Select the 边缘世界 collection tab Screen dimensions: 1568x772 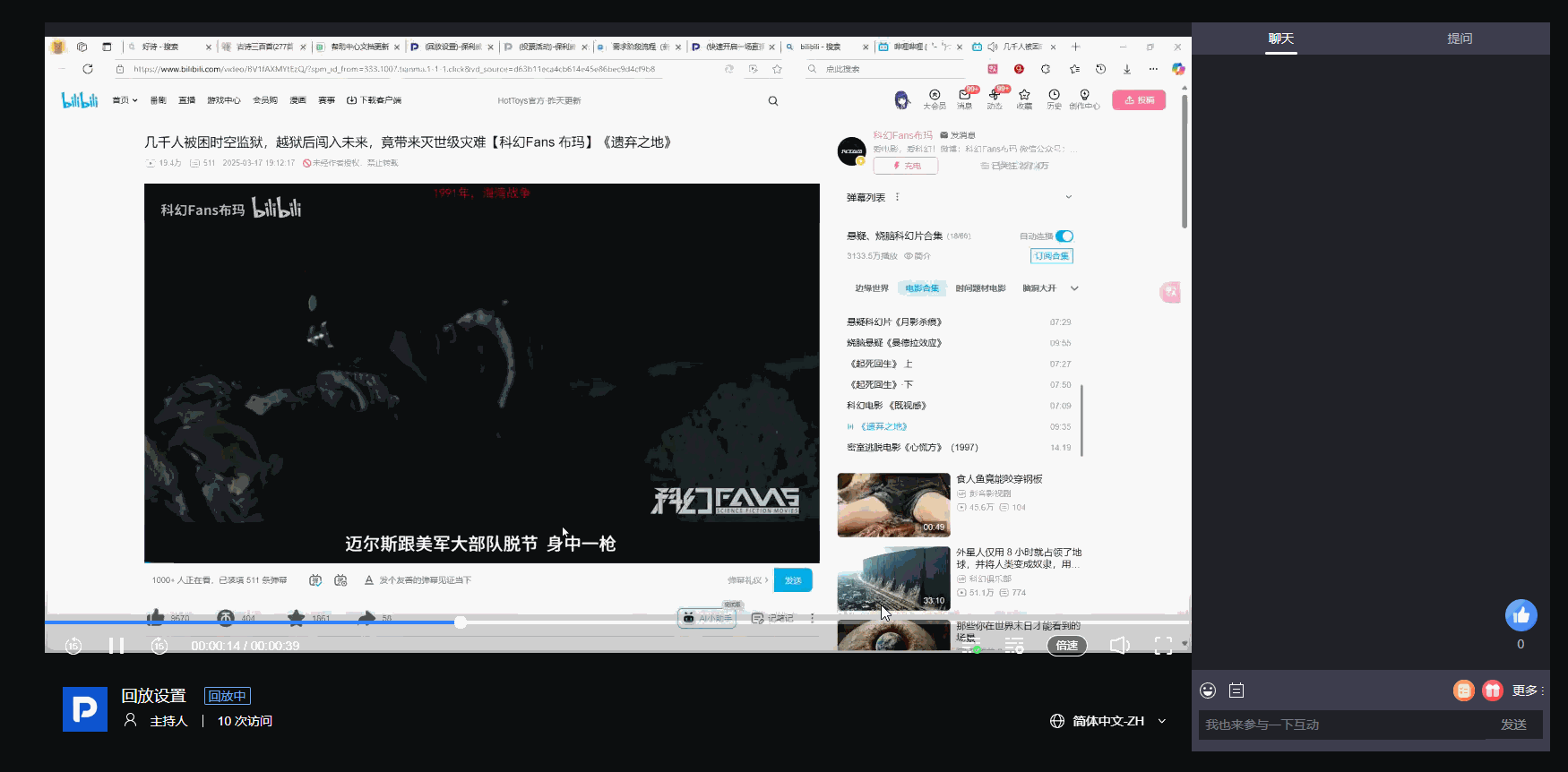click(x=872, y=288)
